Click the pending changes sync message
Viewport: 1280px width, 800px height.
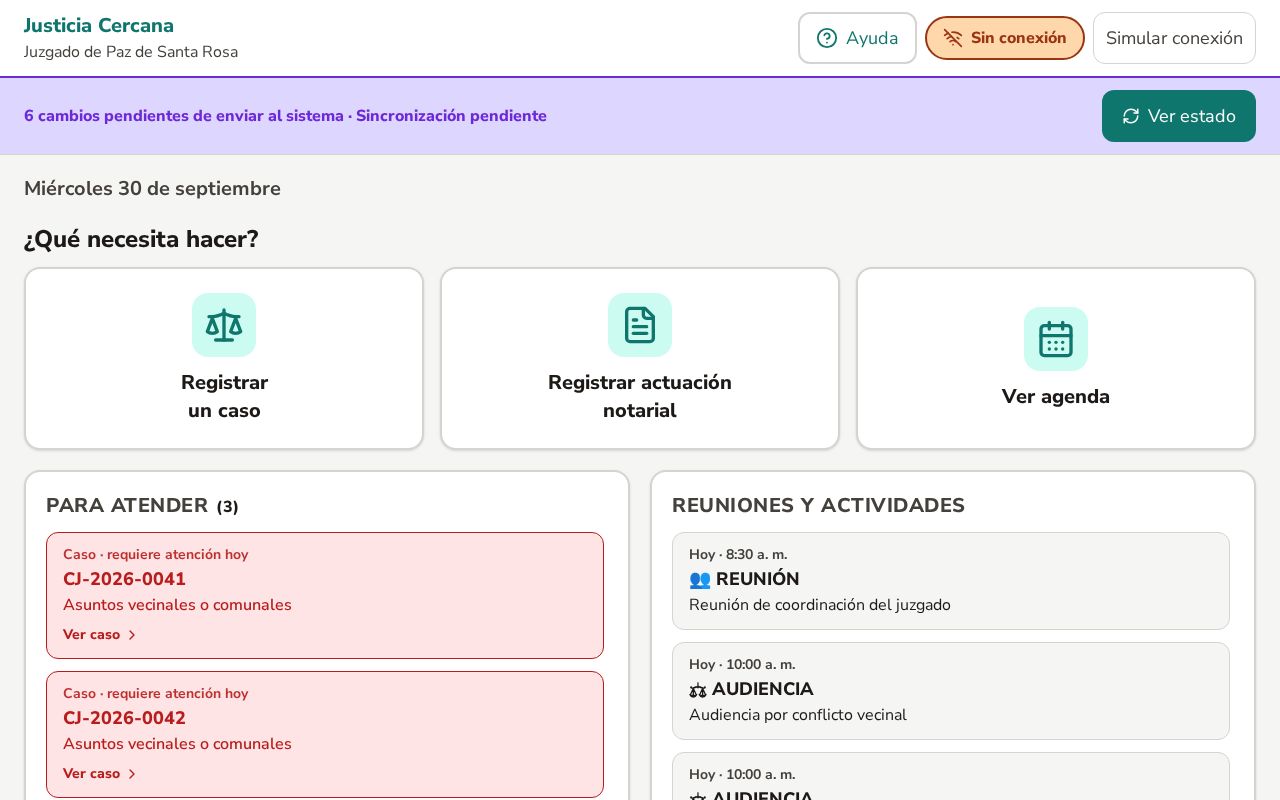coord(285,116)
